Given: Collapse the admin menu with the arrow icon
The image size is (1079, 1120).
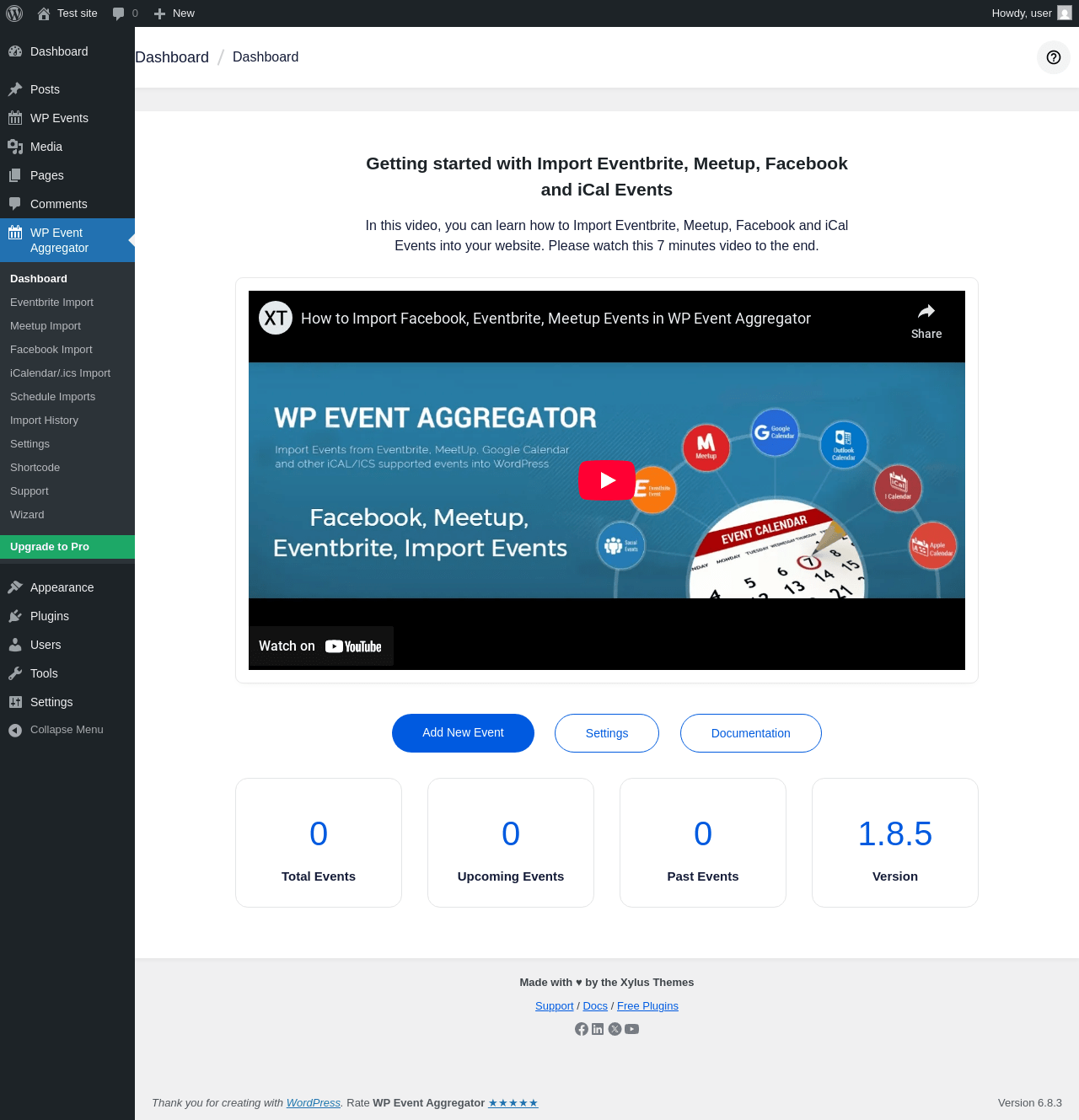Looking at the screenshot, I should tap(15, 730).
